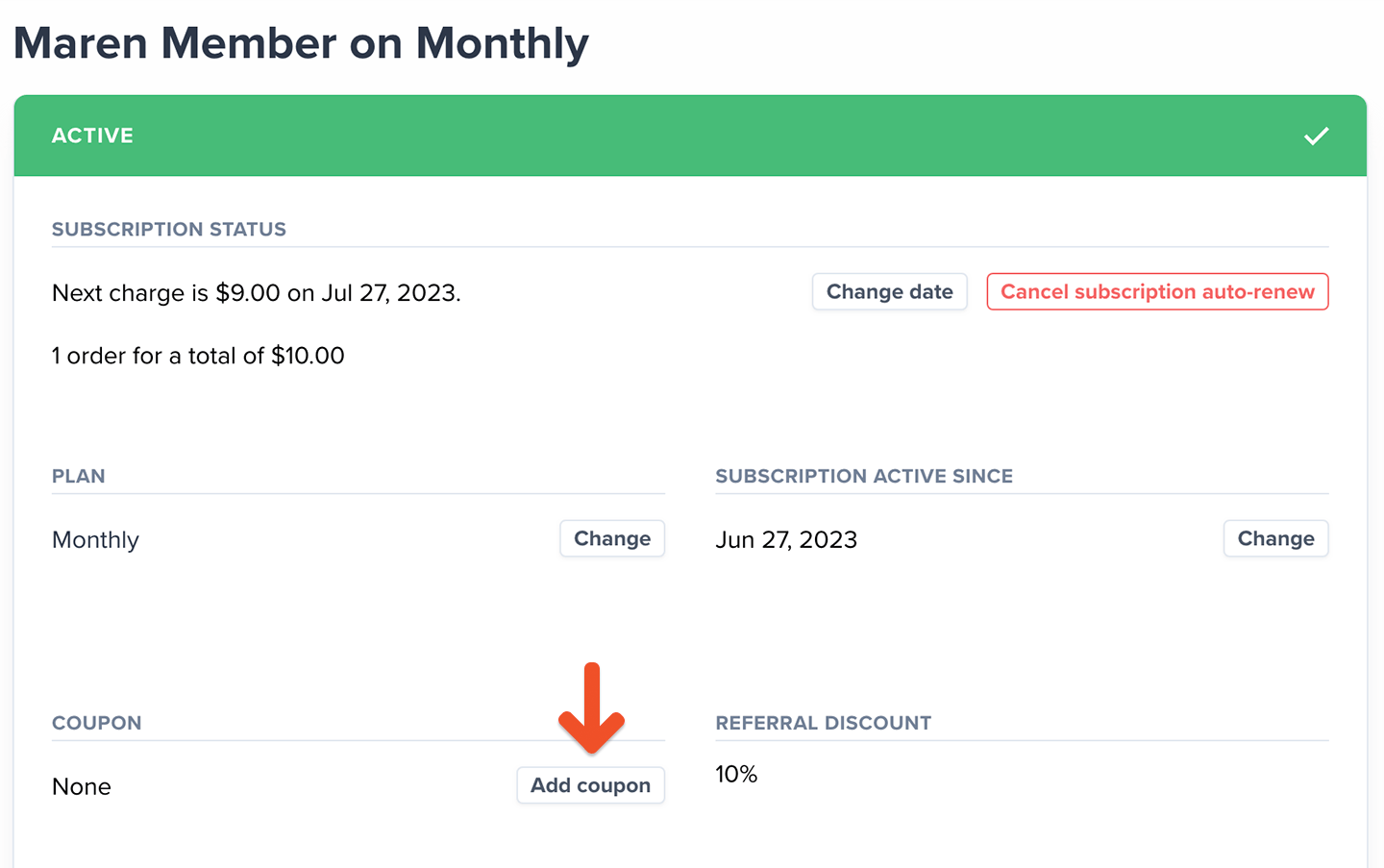Click the Monthly plan value
The width and height of the screenshot is (1384, 868).
pos(95,540)
